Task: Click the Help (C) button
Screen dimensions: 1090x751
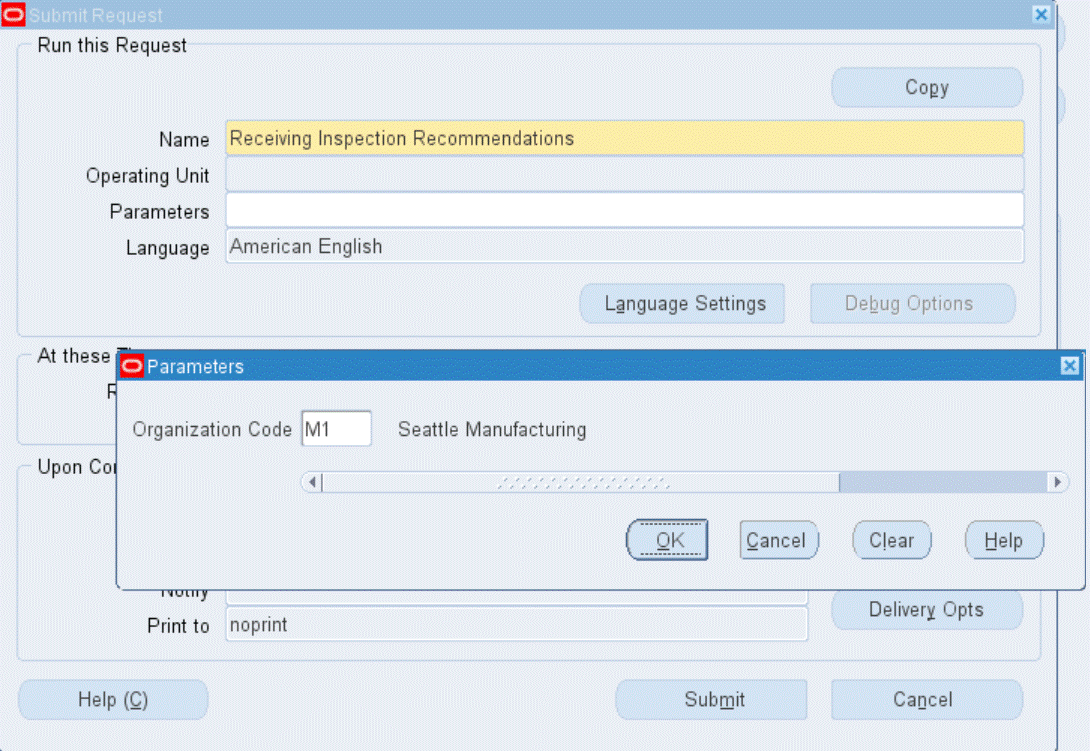Action: point(113,700)
